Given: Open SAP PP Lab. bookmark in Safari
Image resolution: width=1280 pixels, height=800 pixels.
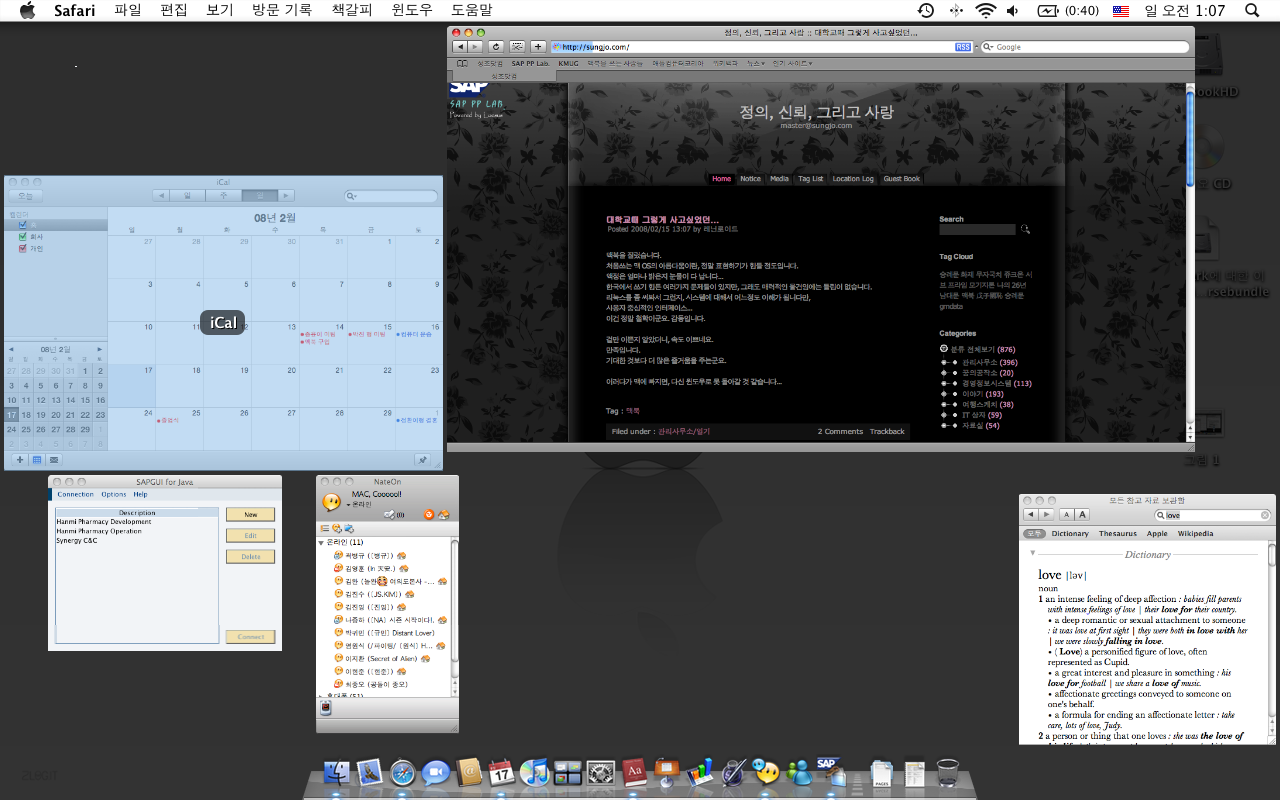Looking at the screenshot, I should tap(531, 63).
